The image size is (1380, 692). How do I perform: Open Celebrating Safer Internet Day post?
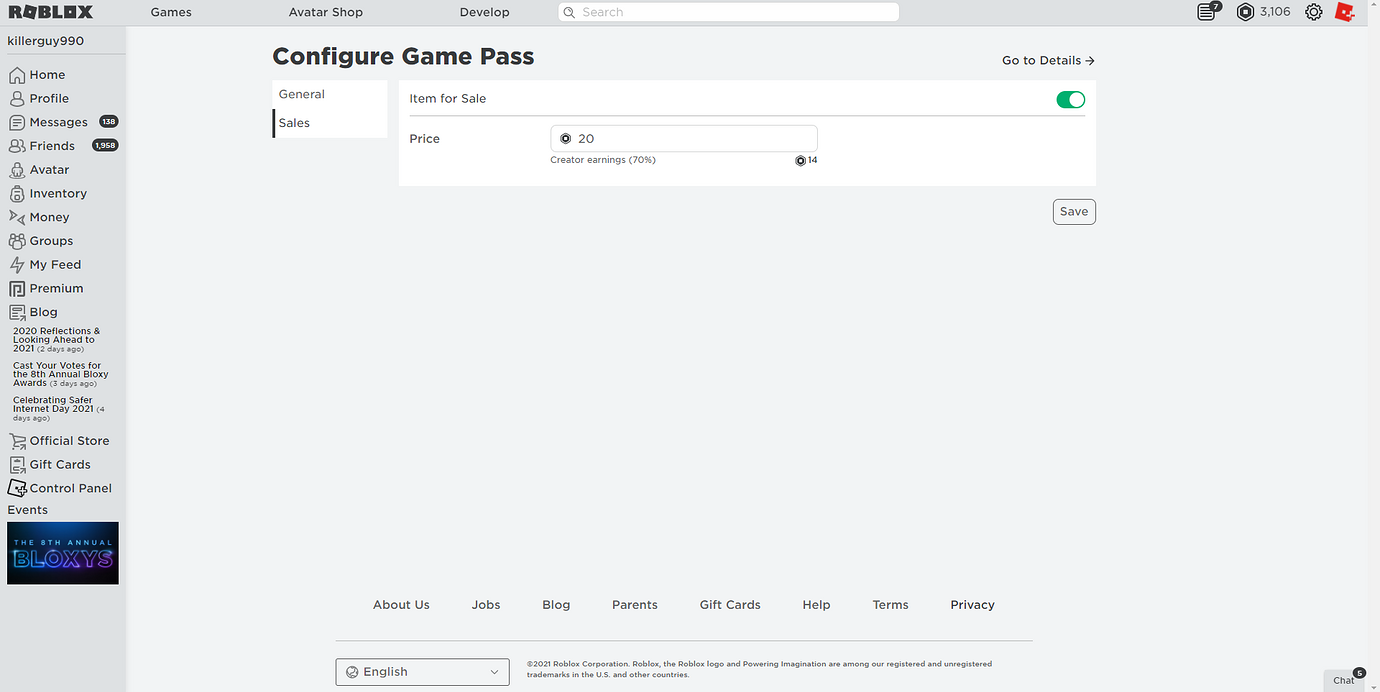pos(58,408)
